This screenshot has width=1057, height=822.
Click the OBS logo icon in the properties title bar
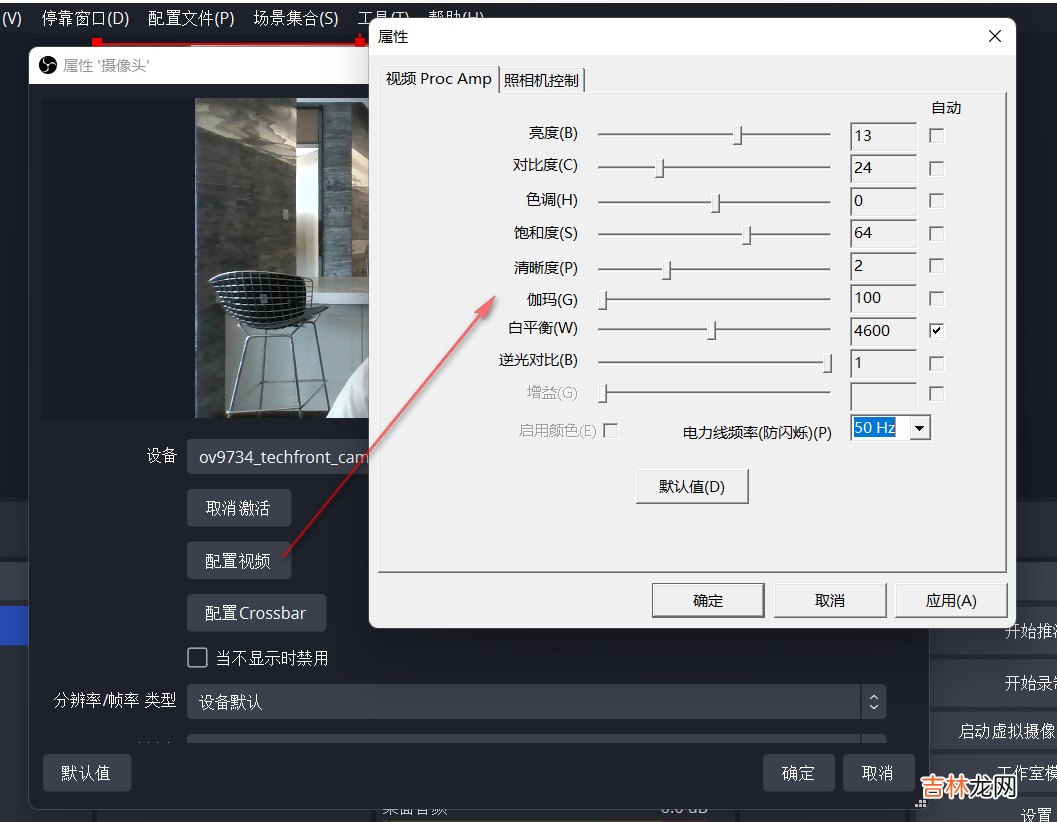47,65
